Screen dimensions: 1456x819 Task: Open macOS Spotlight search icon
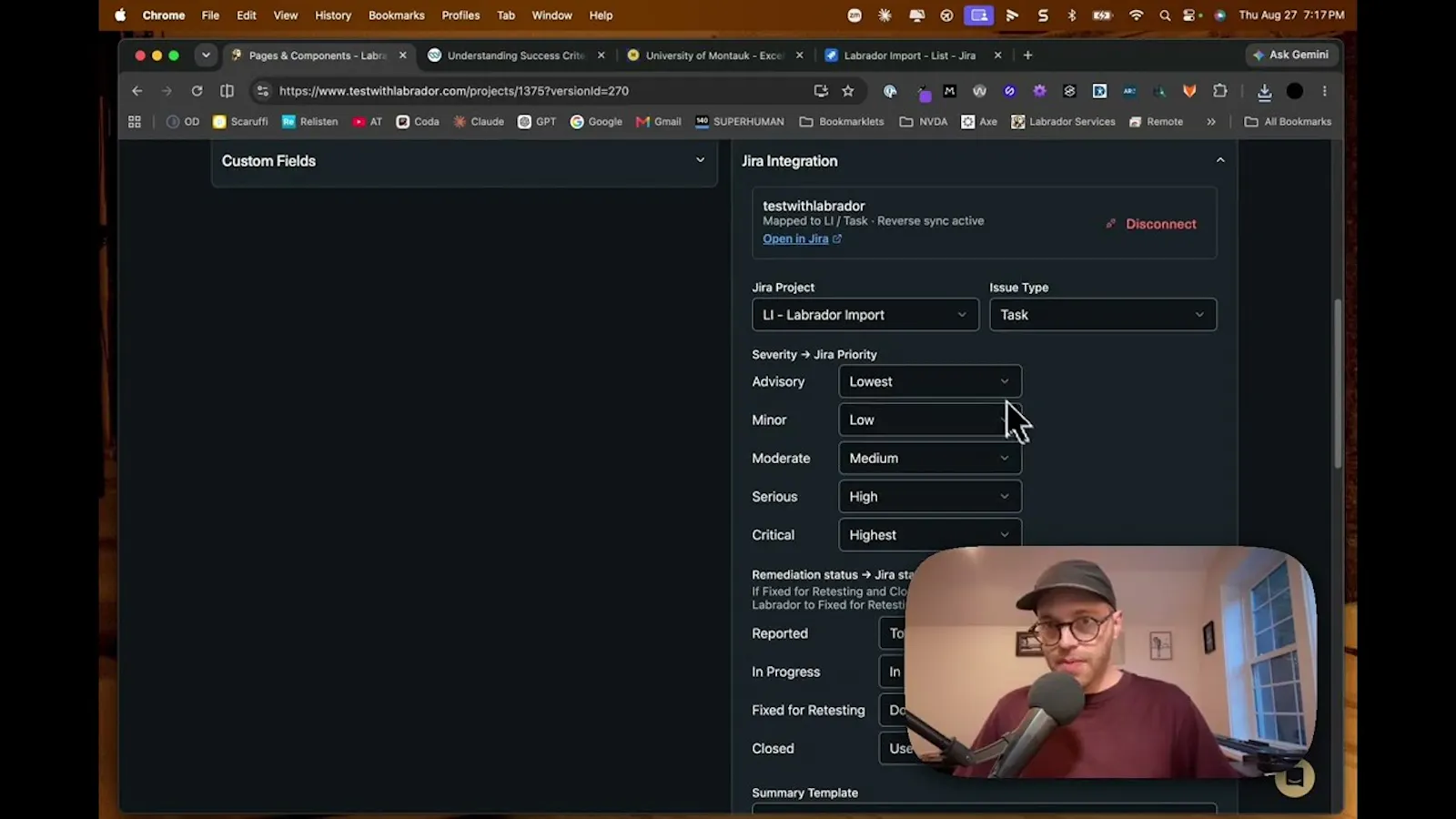1165,15
